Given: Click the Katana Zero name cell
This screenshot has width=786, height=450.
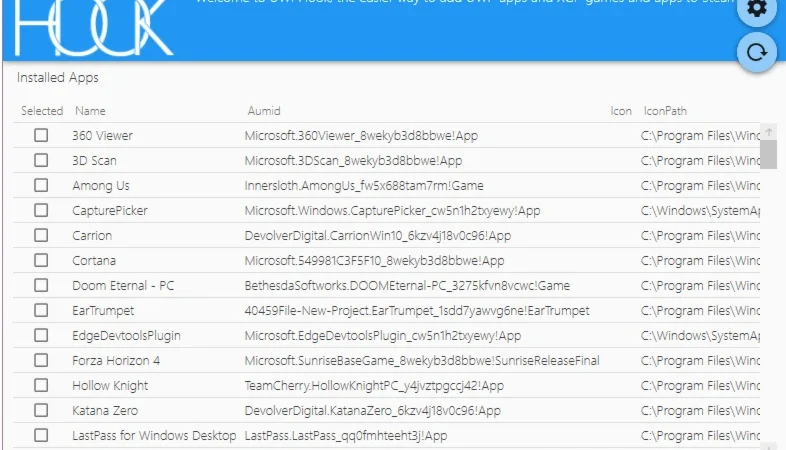Looking at the screenshot, I should tap(105, 410).
